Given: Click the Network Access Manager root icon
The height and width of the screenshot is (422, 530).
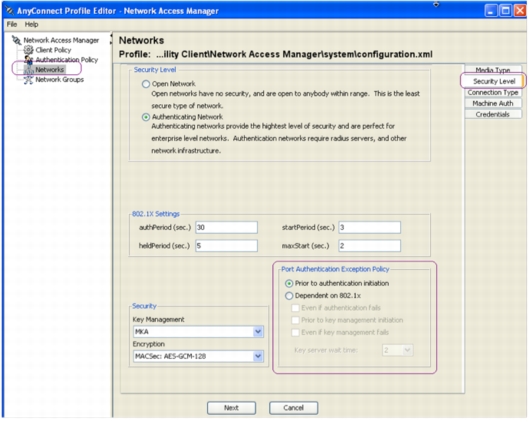Looking at the screenshot, I should pos(16,40).
